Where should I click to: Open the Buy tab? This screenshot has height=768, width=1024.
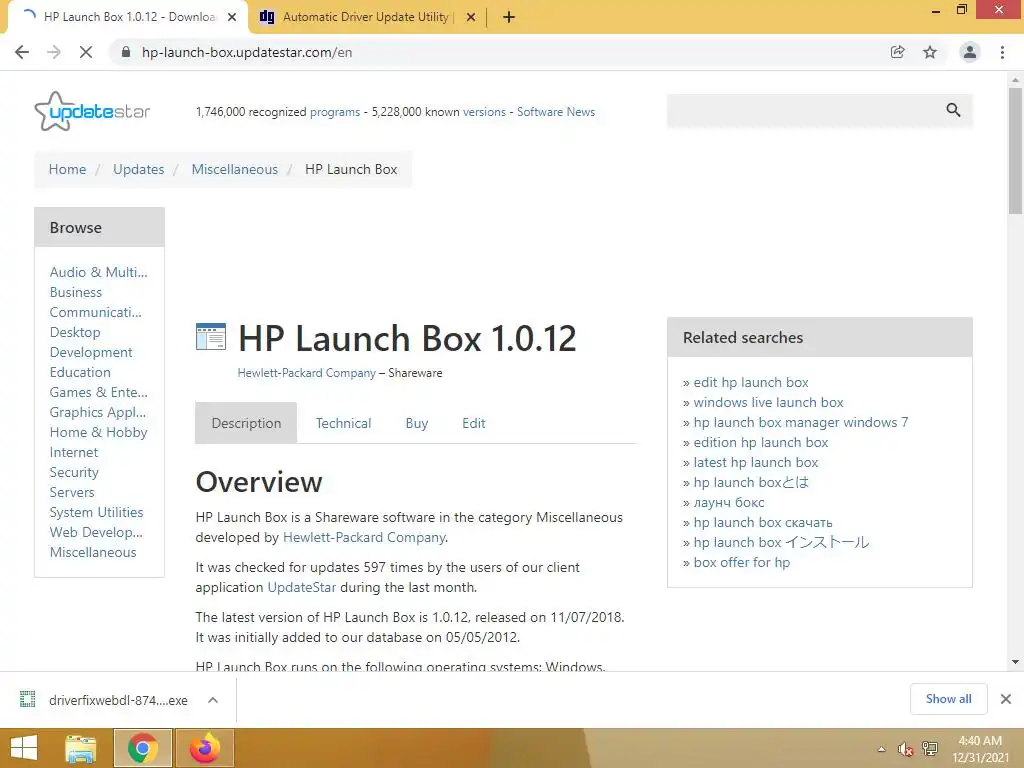click(417, 423)
